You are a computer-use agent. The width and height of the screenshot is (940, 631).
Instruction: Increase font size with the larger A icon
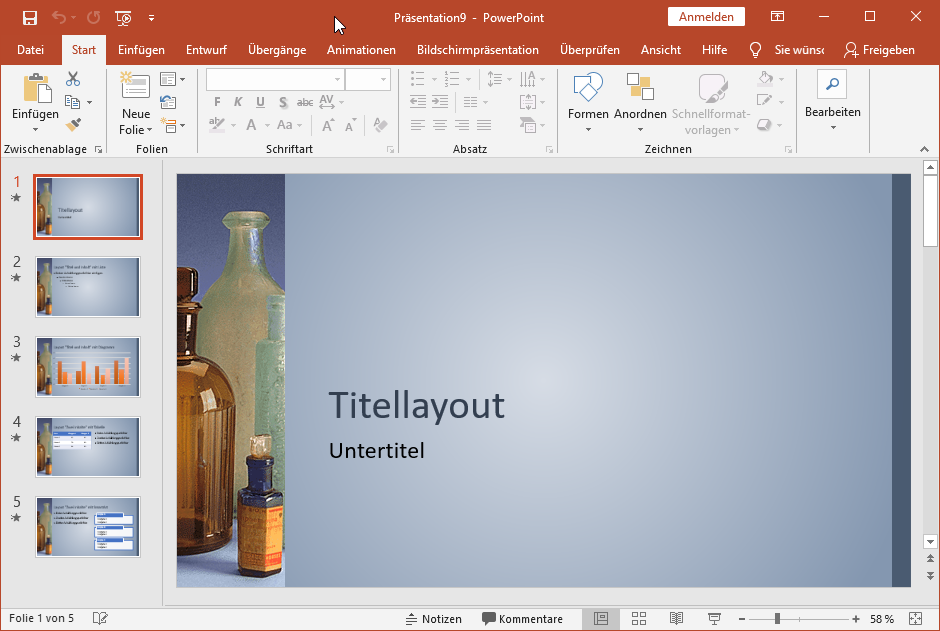(x=327, y=125)
